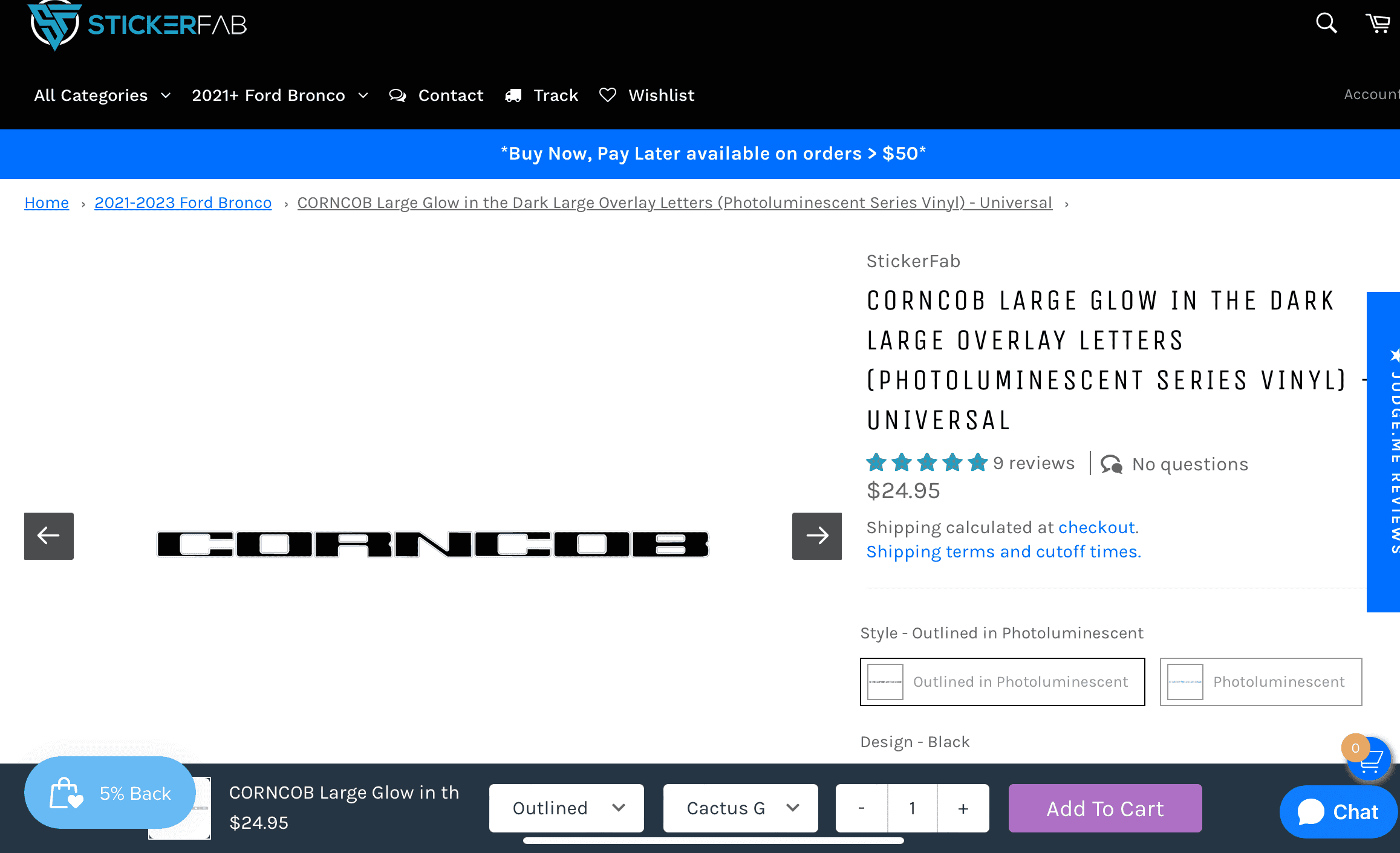
Task: Open Judge.me Reviews side tab
Action: [1384, 452]
